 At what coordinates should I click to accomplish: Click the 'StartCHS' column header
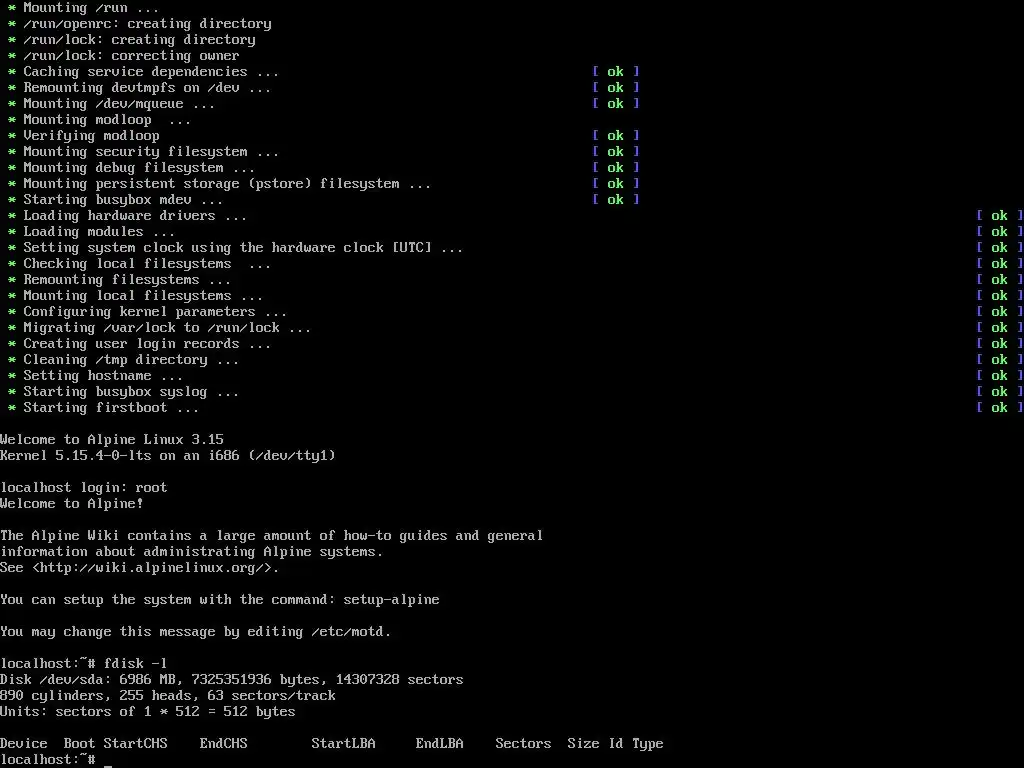(136, 744)
